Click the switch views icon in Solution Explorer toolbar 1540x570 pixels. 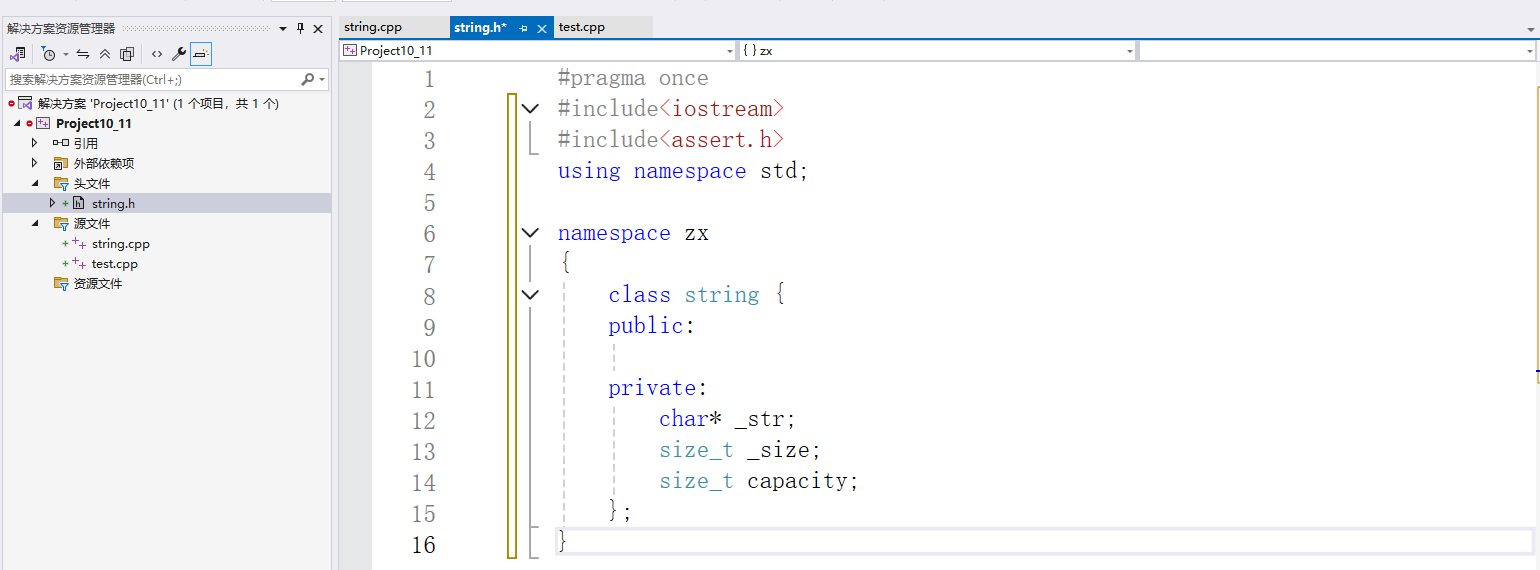click(17, 54)
